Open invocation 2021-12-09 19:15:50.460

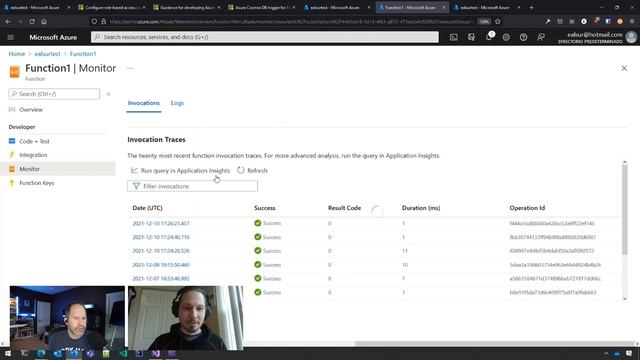[161, 265]
